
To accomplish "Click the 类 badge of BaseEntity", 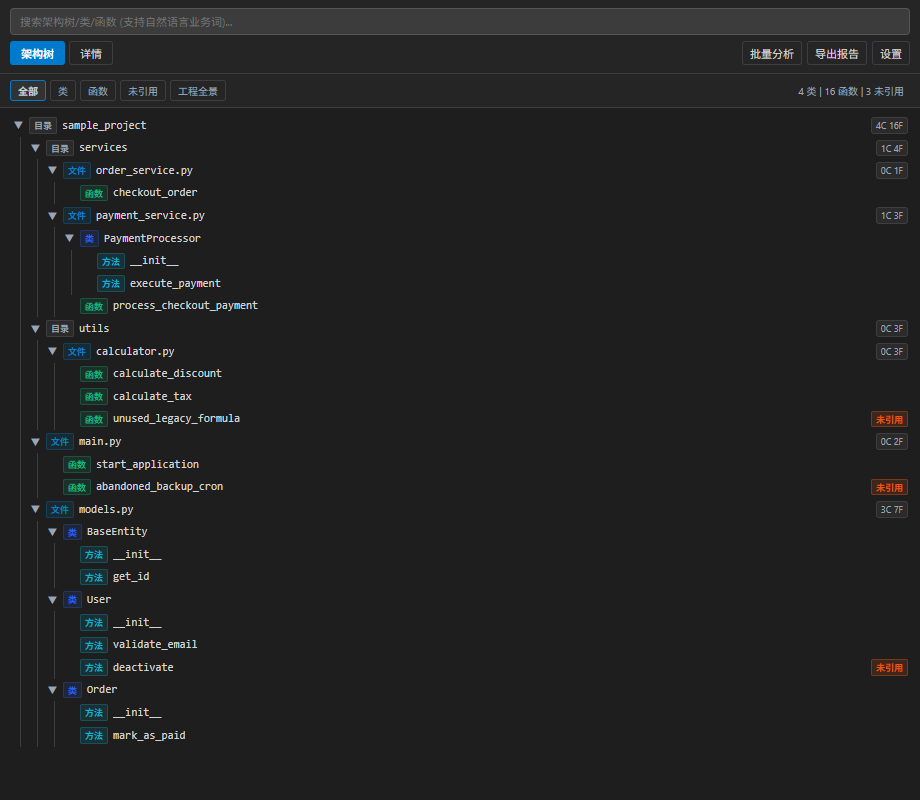I will [x=72, y=532].
